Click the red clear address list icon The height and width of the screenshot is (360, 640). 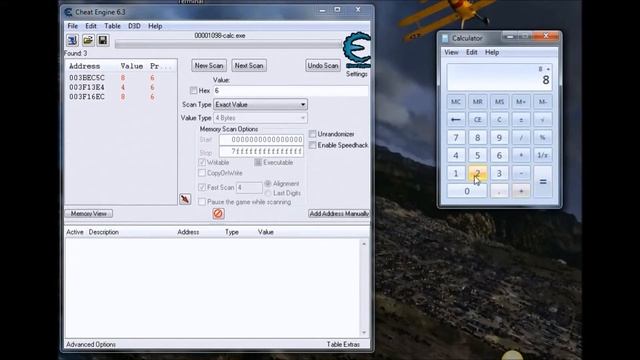tap(218, 213)
